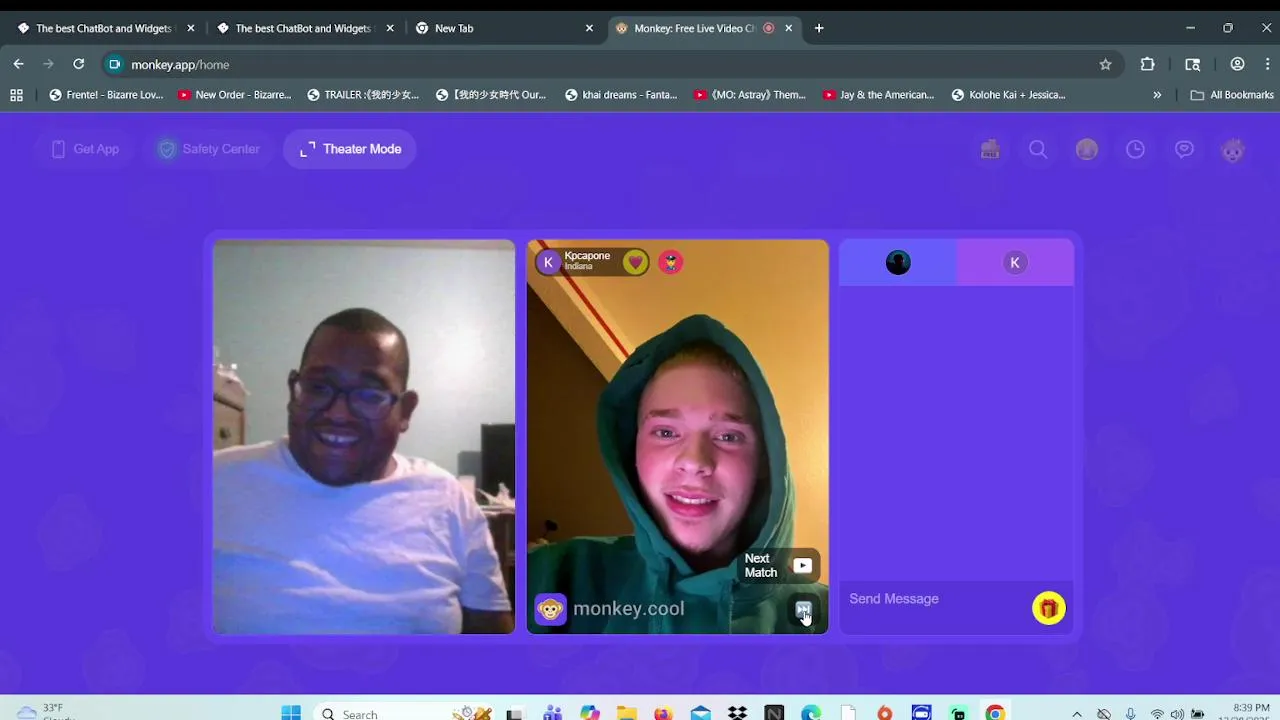The image size is (1280, 720).
Task: Open the Chrome three-dot menu
Action: pos(1267,64)
